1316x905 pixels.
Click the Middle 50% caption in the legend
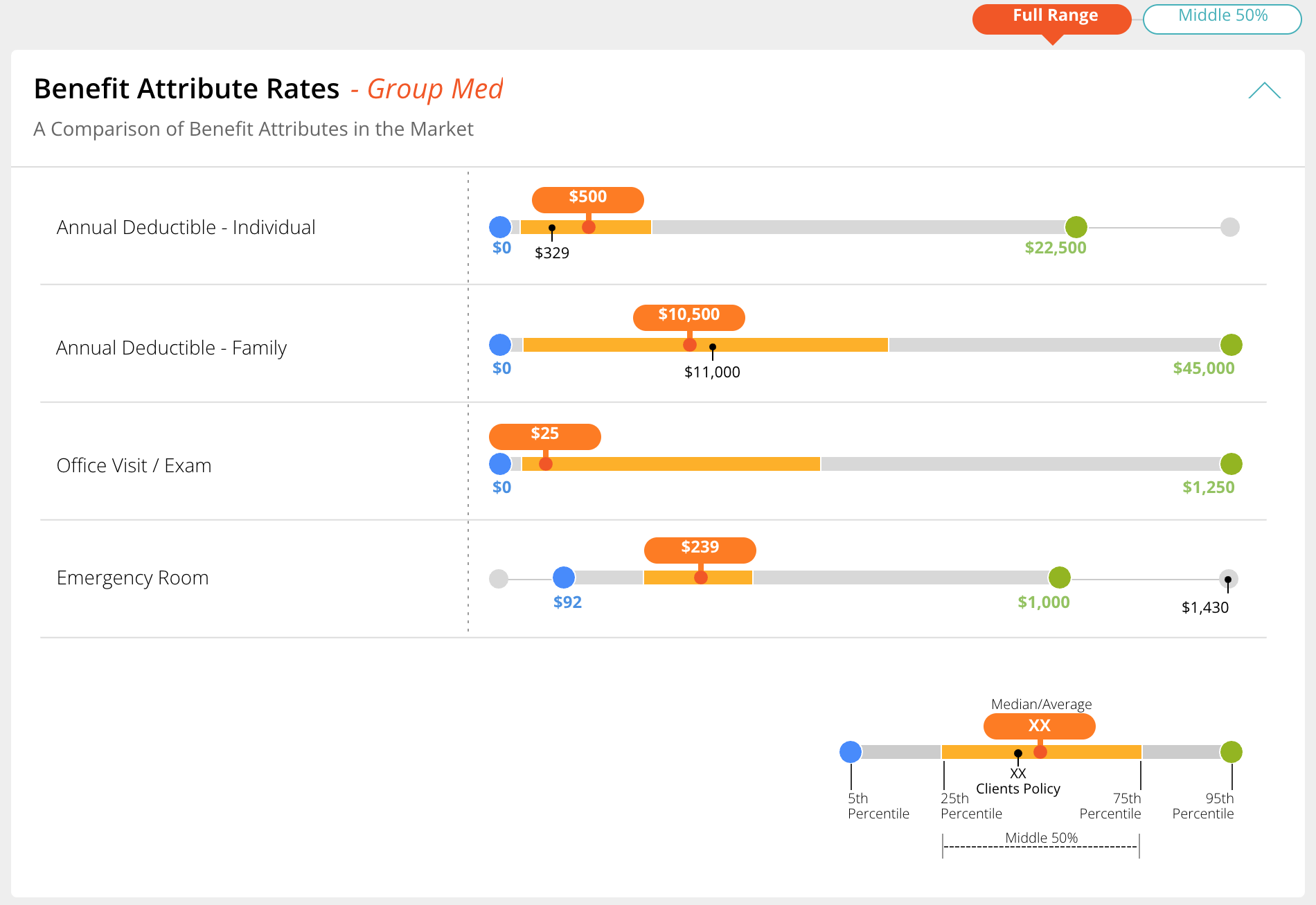pyautogui.click(x=1041, y=838)
